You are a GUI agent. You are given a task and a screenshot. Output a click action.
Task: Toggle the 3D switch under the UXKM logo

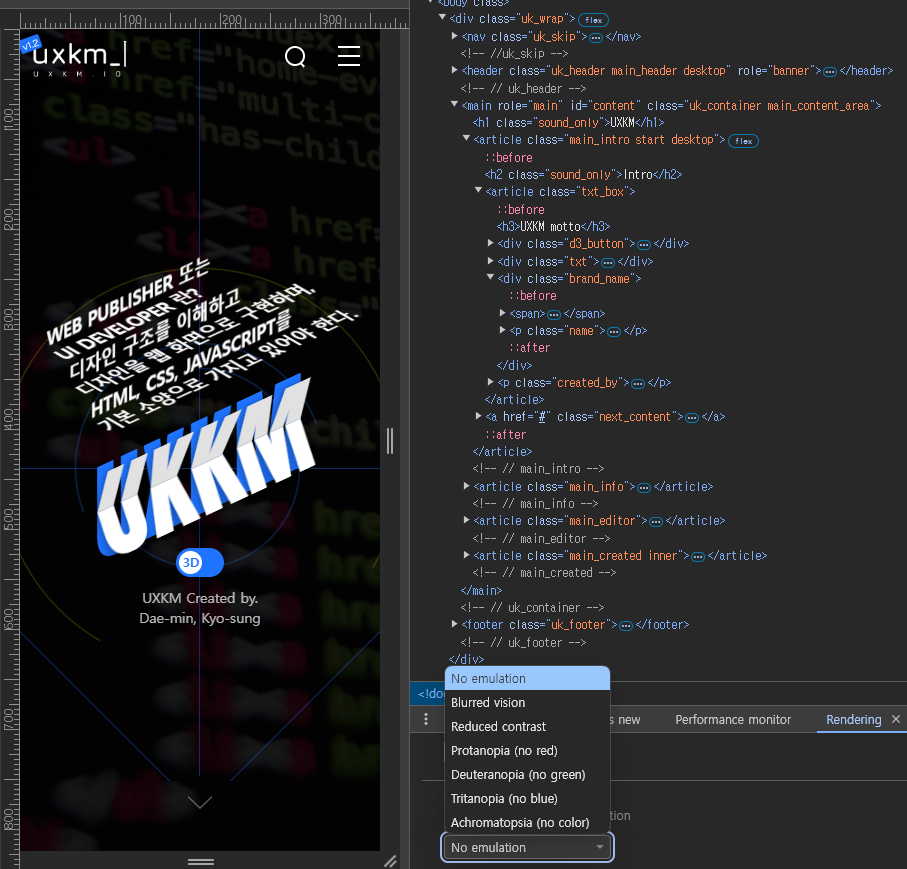pos(199,563)
